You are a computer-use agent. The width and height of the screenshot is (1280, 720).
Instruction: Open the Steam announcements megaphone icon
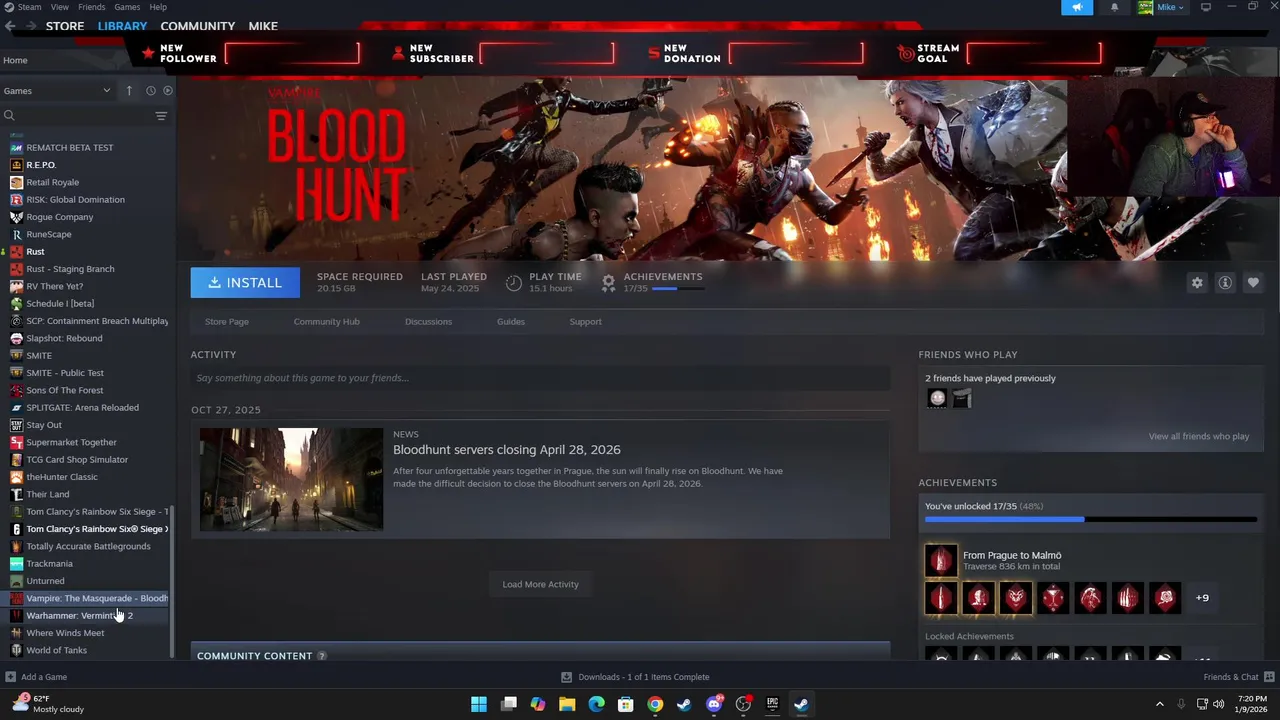(1077, 7)
